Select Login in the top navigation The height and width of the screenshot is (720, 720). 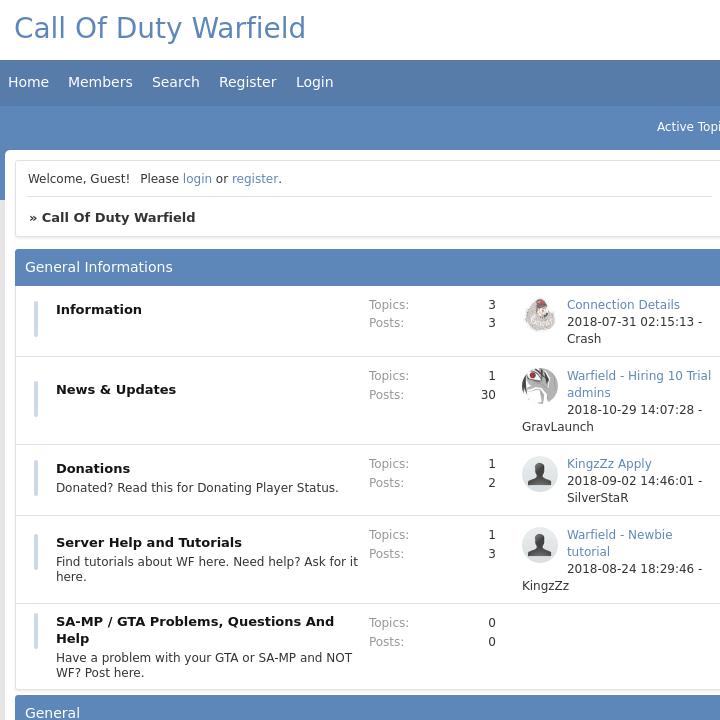pyautogui.click(x=314, y=82)
